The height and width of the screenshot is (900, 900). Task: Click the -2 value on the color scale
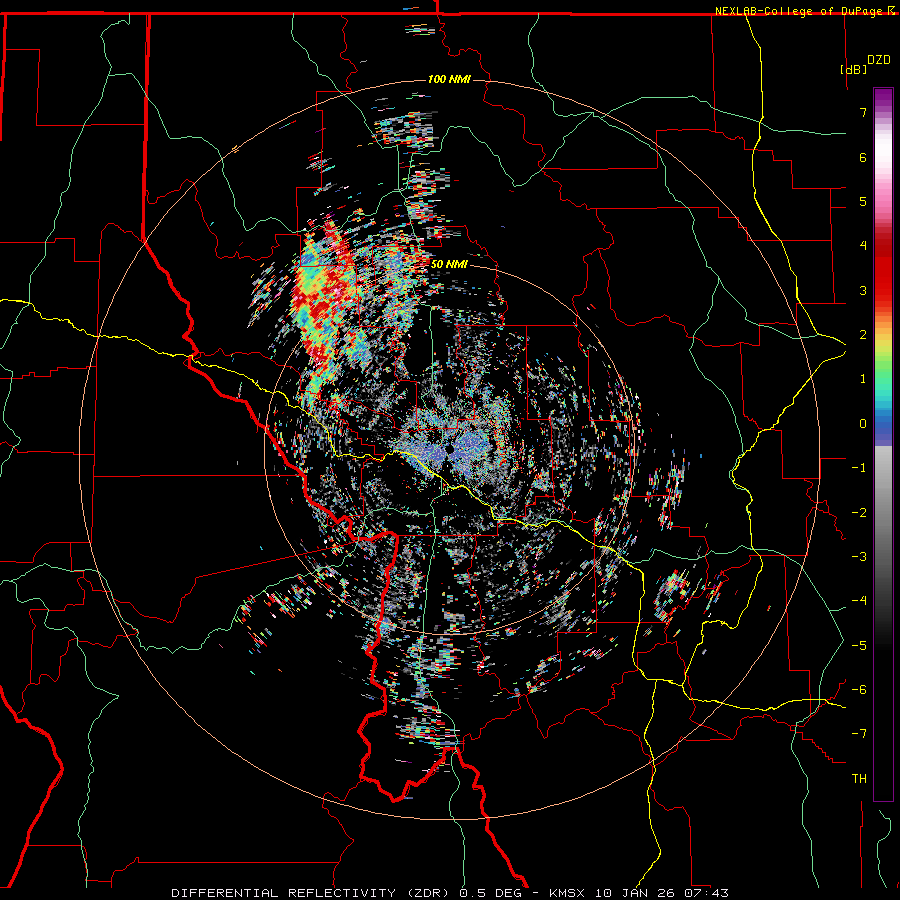pyautogui.click(x=859, y=513)
